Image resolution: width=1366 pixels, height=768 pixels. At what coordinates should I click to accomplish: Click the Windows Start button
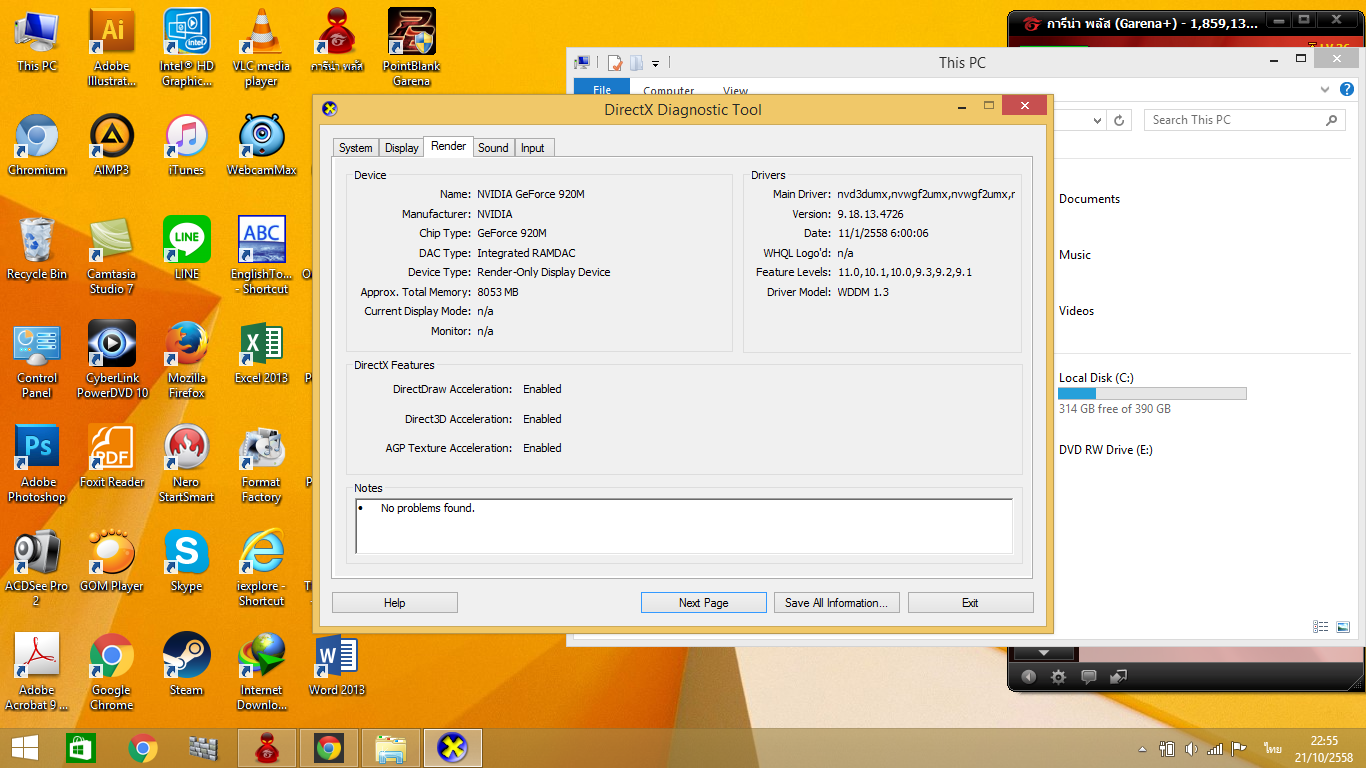(x=25, y=747)
